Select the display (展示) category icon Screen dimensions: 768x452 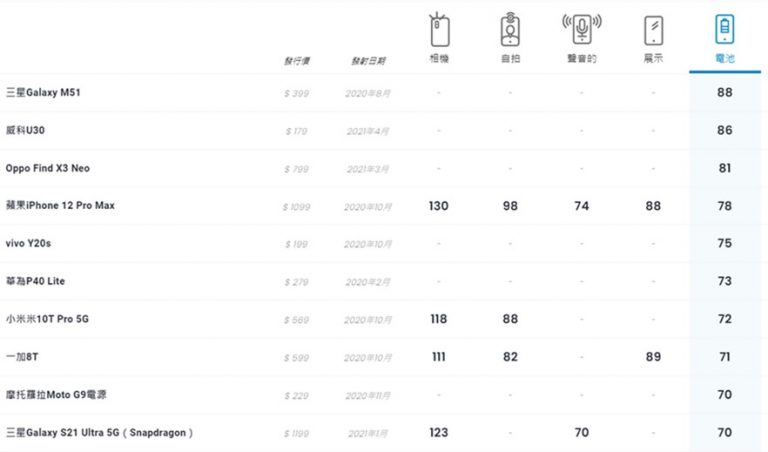click(x=653, y=30)
